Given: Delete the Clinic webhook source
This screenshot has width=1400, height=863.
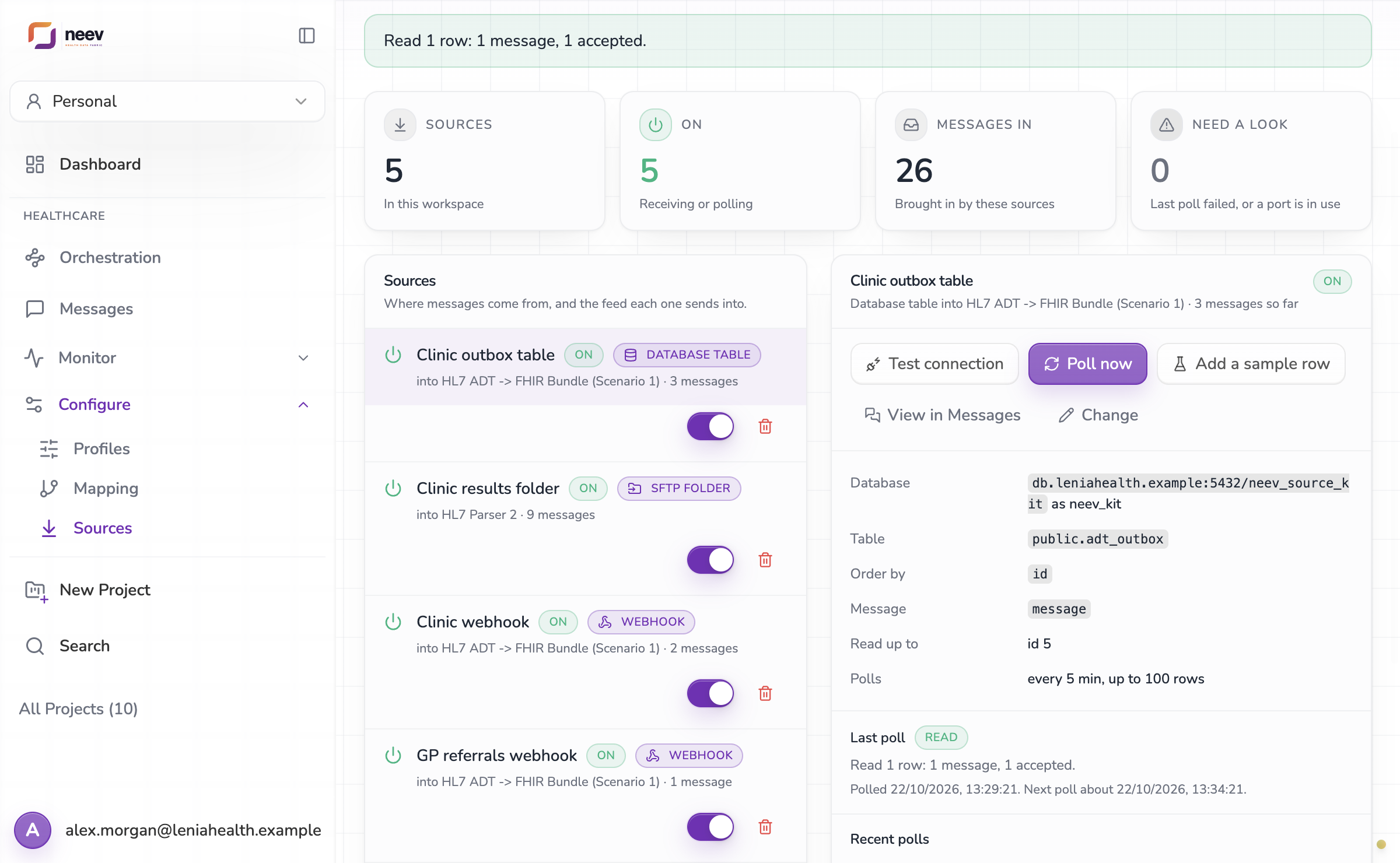Looking at the screenshot, I should click(x=765, y=693).
